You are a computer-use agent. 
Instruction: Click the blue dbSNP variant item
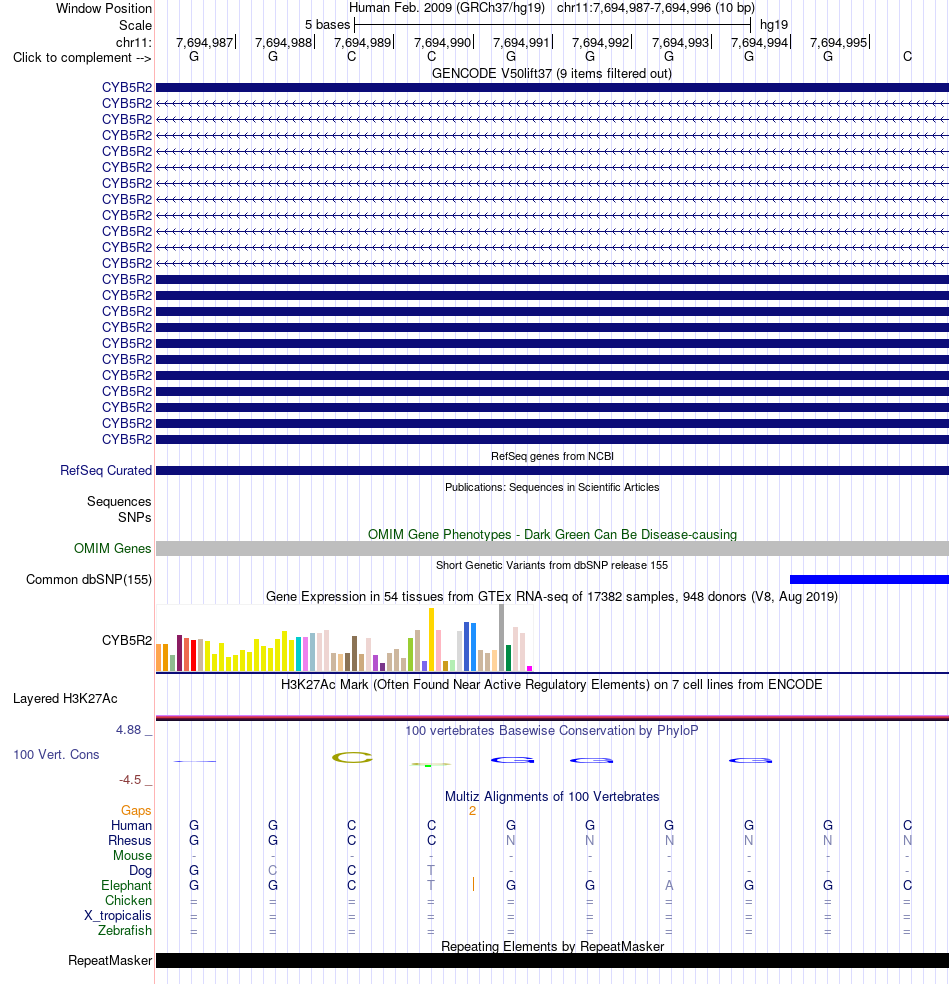pos(869,579)
